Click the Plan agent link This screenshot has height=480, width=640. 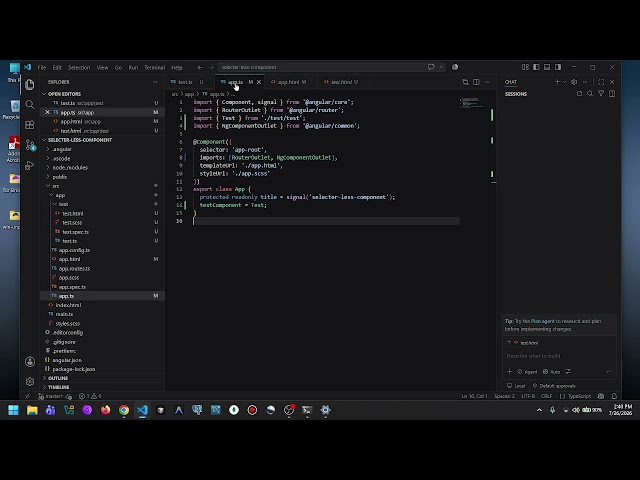coord(542,321)
